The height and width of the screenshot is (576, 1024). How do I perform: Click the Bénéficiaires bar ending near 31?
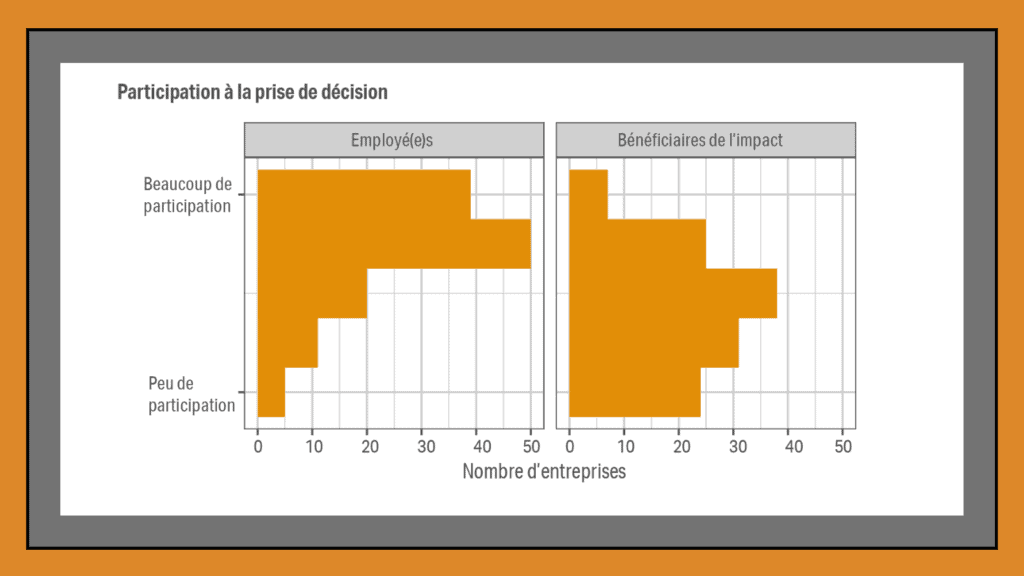[654, 343]
